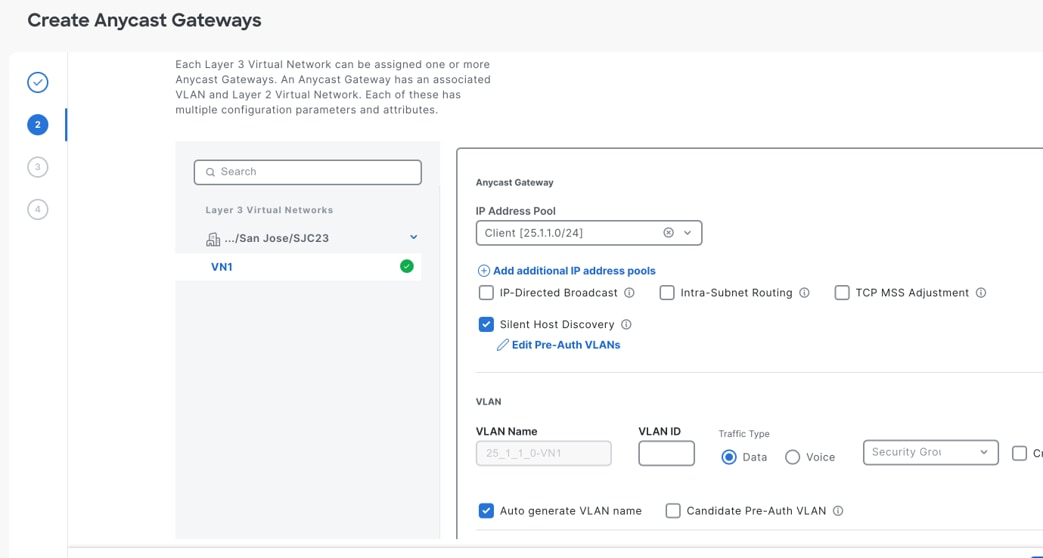Screen dimensions: 1043x558
Task: Check Candidate Pre-Auth VLAN
Action: click(673, 511)
